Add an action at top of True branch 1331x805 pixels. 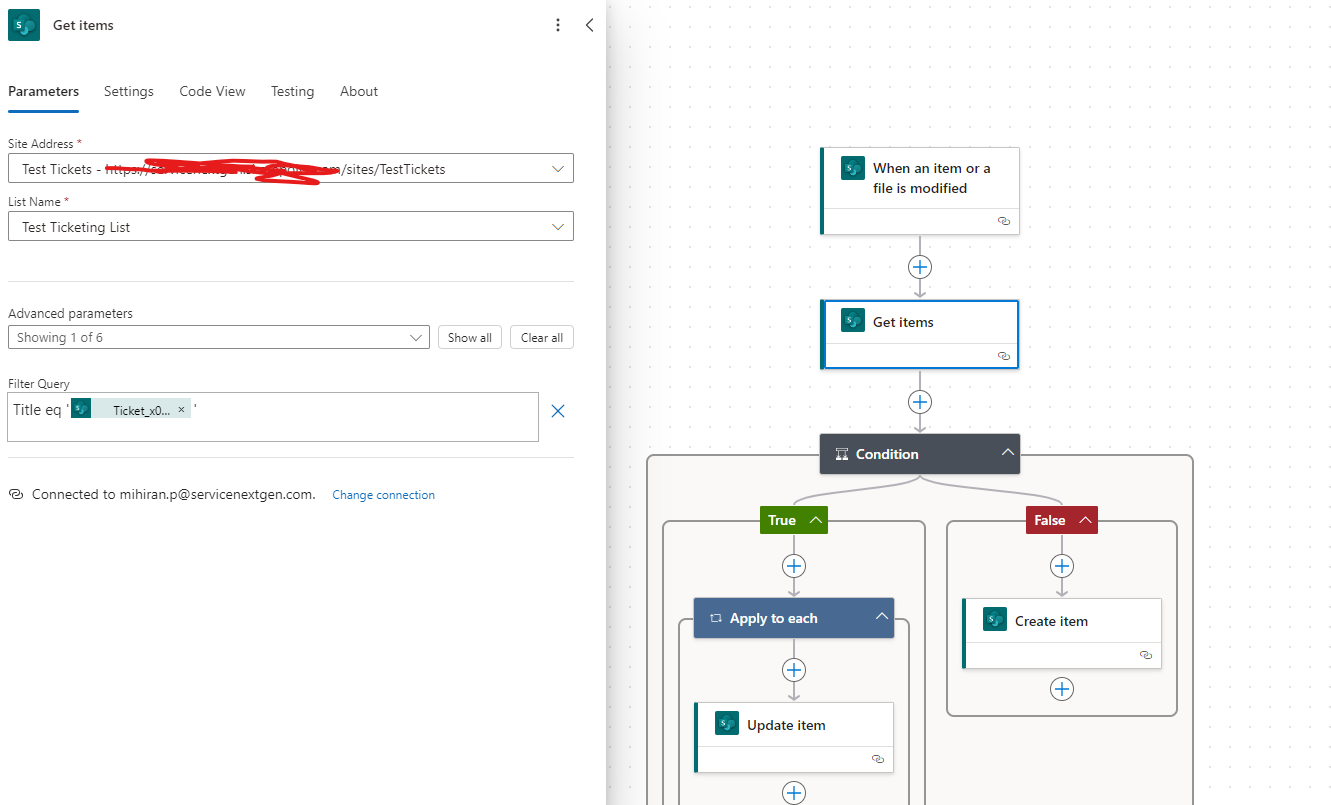pyautogui.click(x=794, y=566)
